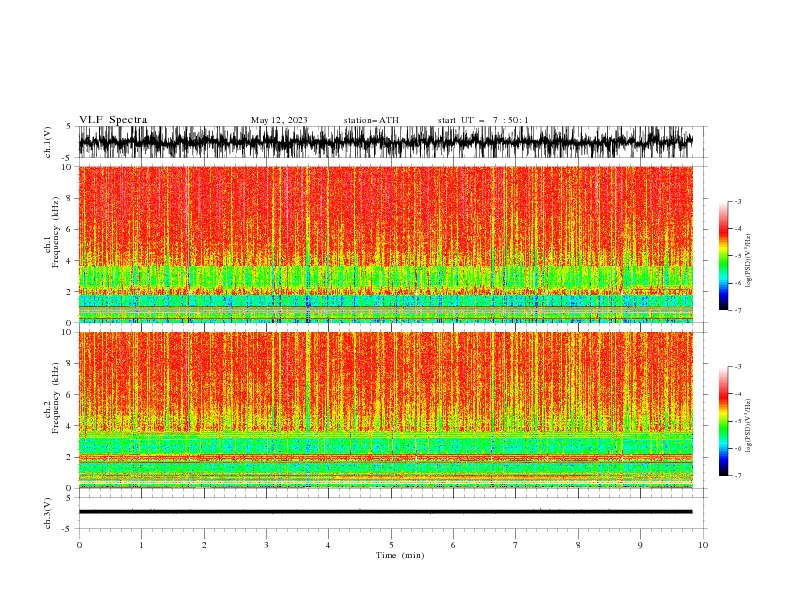The image size is (792, 612).
Task: Select the "ch.3(V)" axis label
Action: tap(48, 513)
